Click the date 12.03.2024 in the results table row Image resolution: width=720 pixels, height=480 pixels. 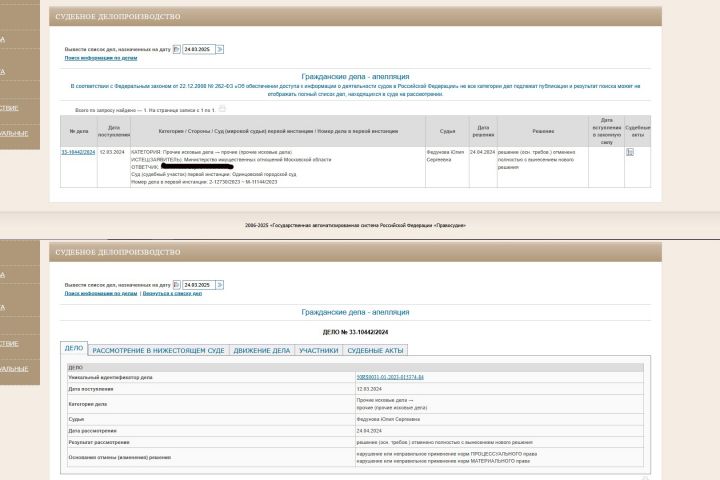pyautogui.click(x=112, y=152)
